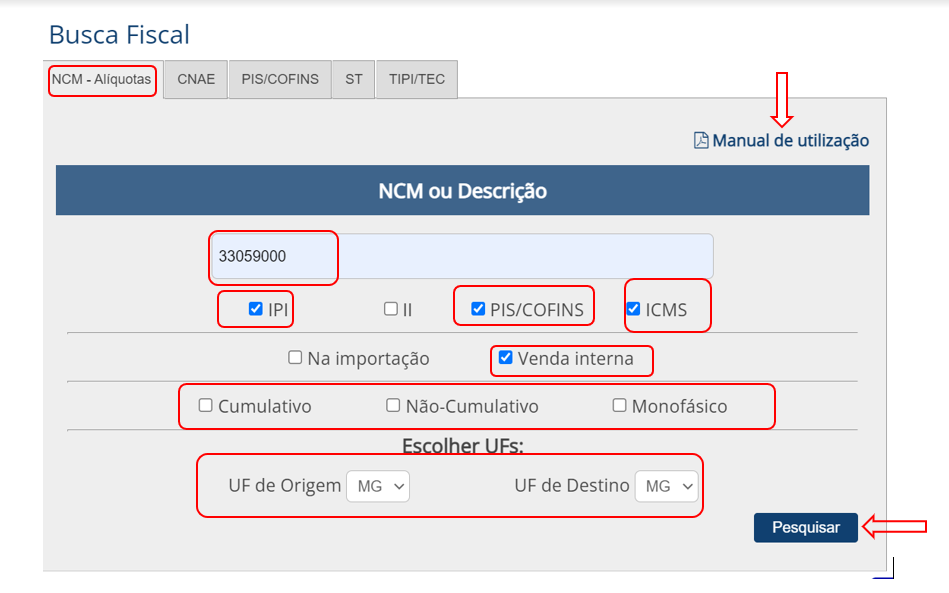
Task: Toggle the PIS/COFINS checkbox
Action: [x=478, y=309]
